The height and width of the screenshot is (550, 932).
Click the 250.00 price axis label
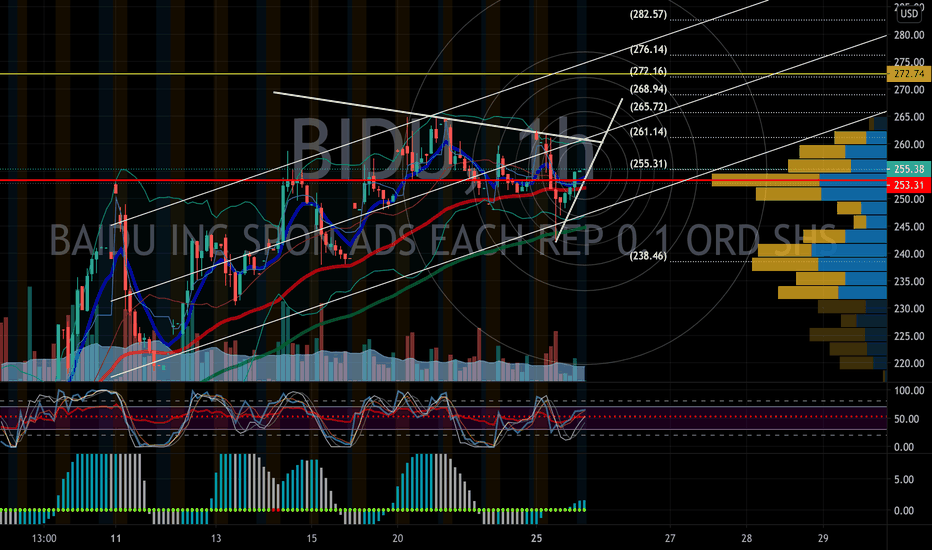(x=909, y=199)
